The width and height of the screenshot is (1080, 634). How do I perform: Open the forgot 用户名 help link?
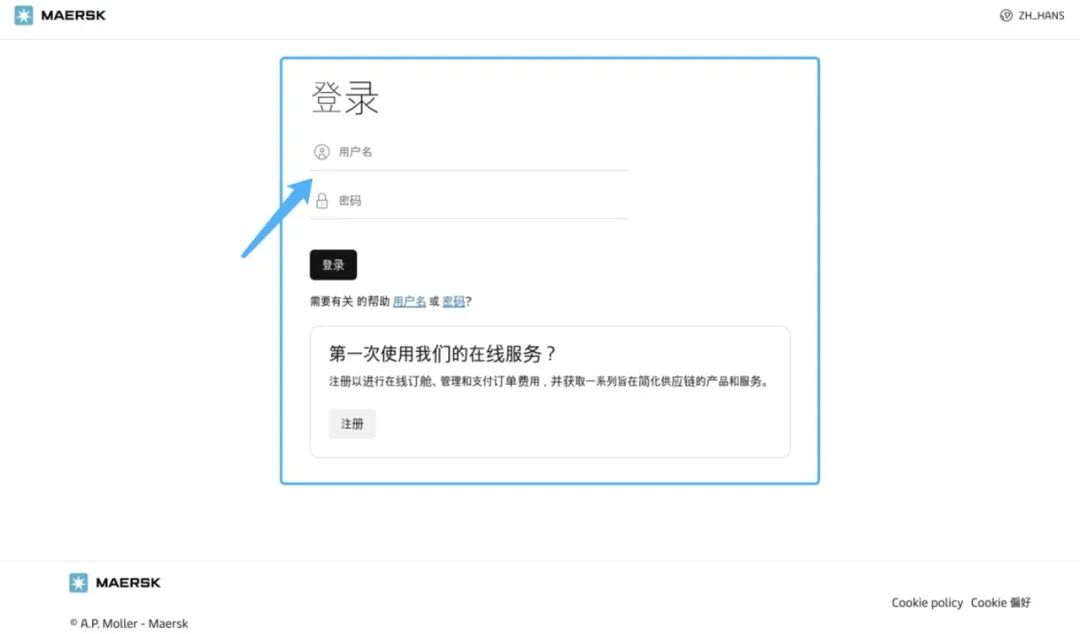409,301
